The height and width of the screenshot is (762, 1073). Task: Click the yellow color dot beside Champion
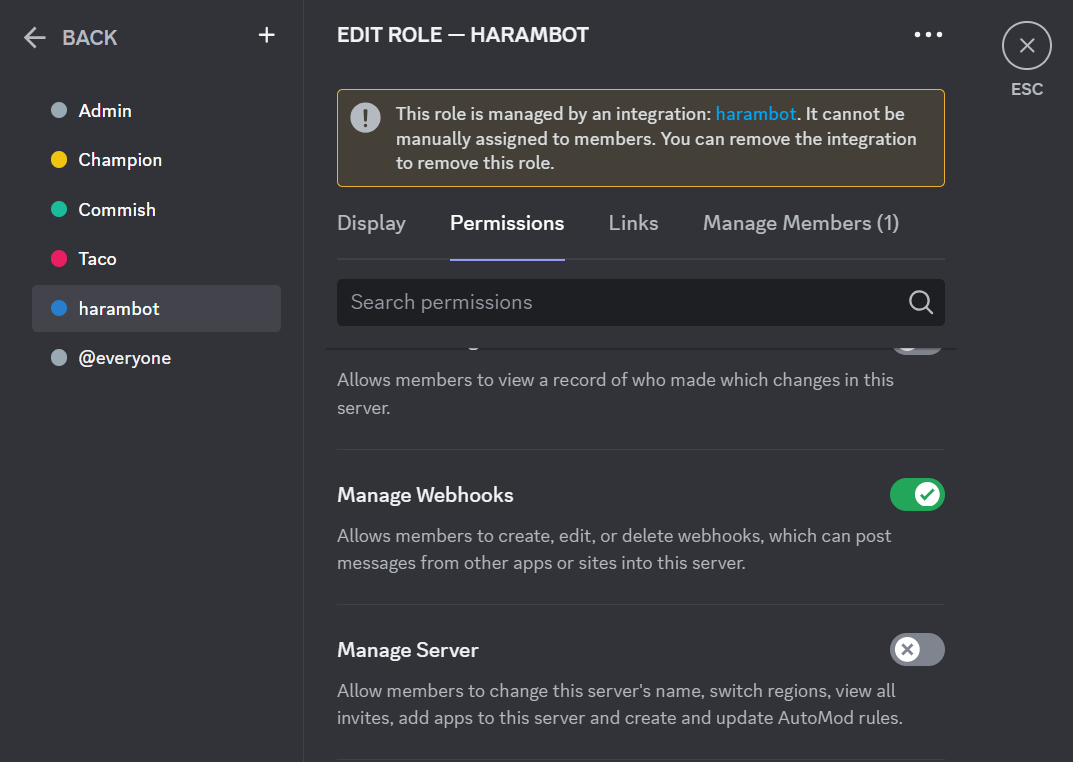click(59, 159)
